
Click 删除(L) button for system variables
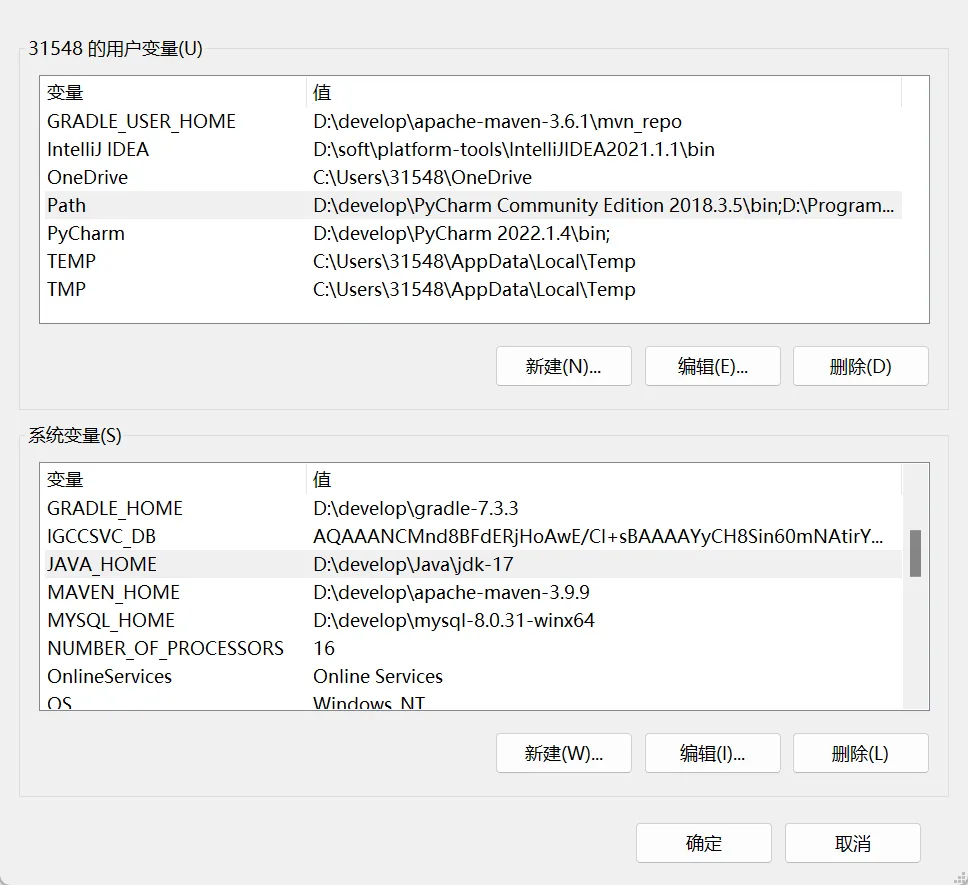click(x=860, y=753)
